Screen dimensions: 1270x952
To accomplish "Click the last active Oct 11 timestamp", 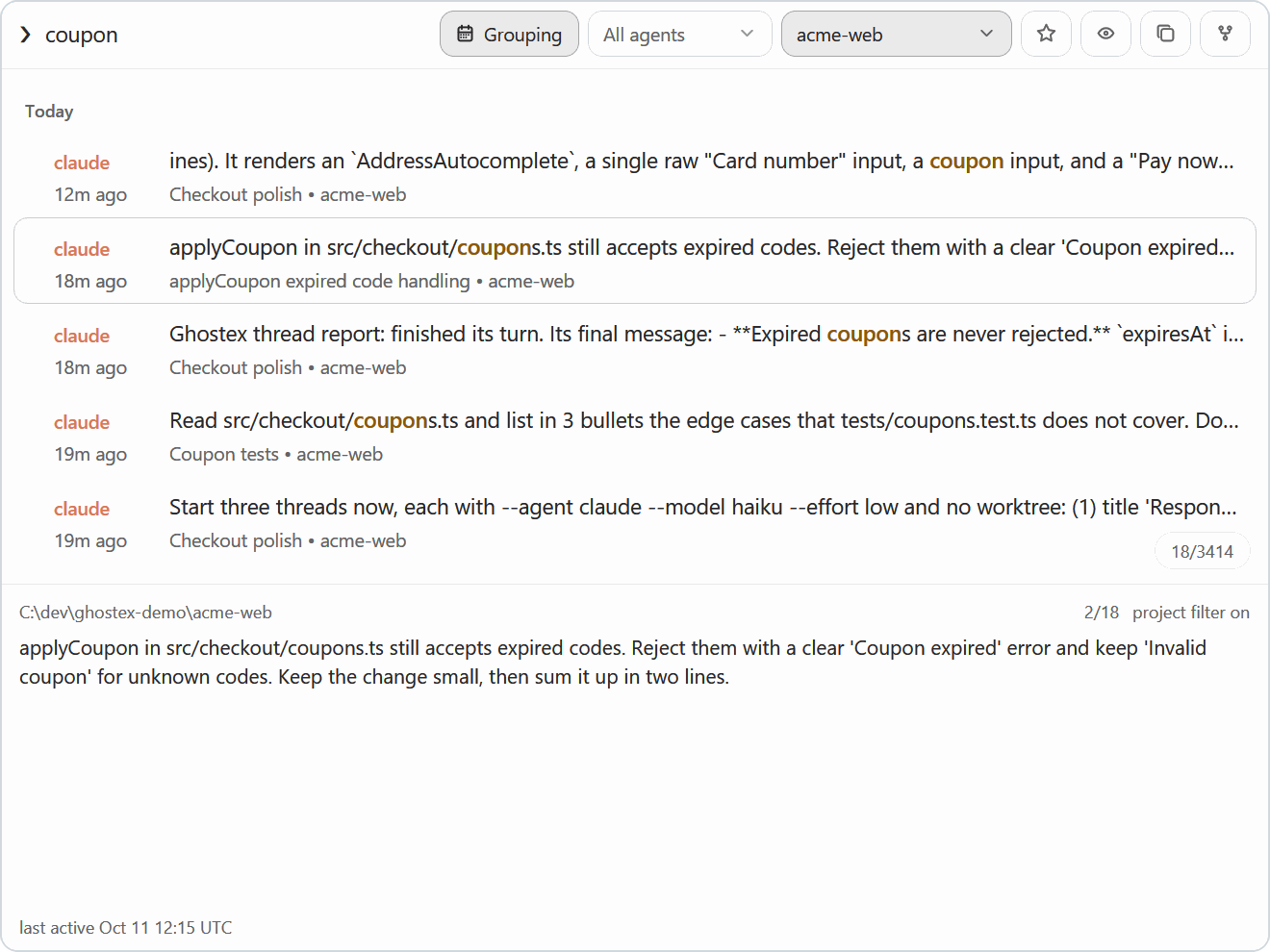I will pyautogui.click(x=125, y=928).
